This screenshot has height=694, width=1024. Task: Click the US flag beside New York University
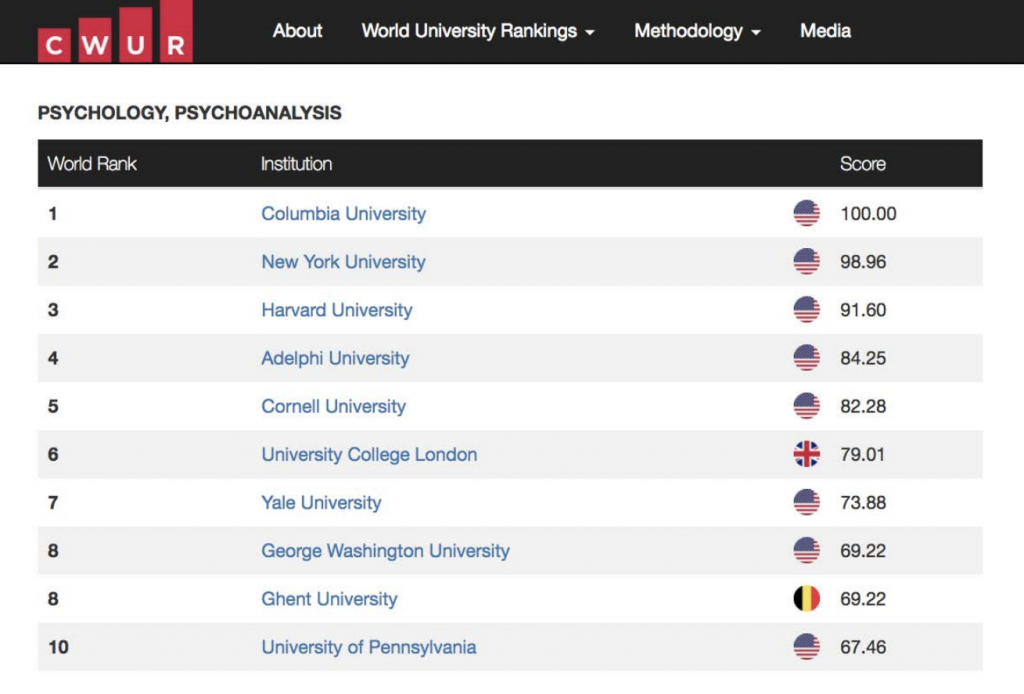coord(807,262)
